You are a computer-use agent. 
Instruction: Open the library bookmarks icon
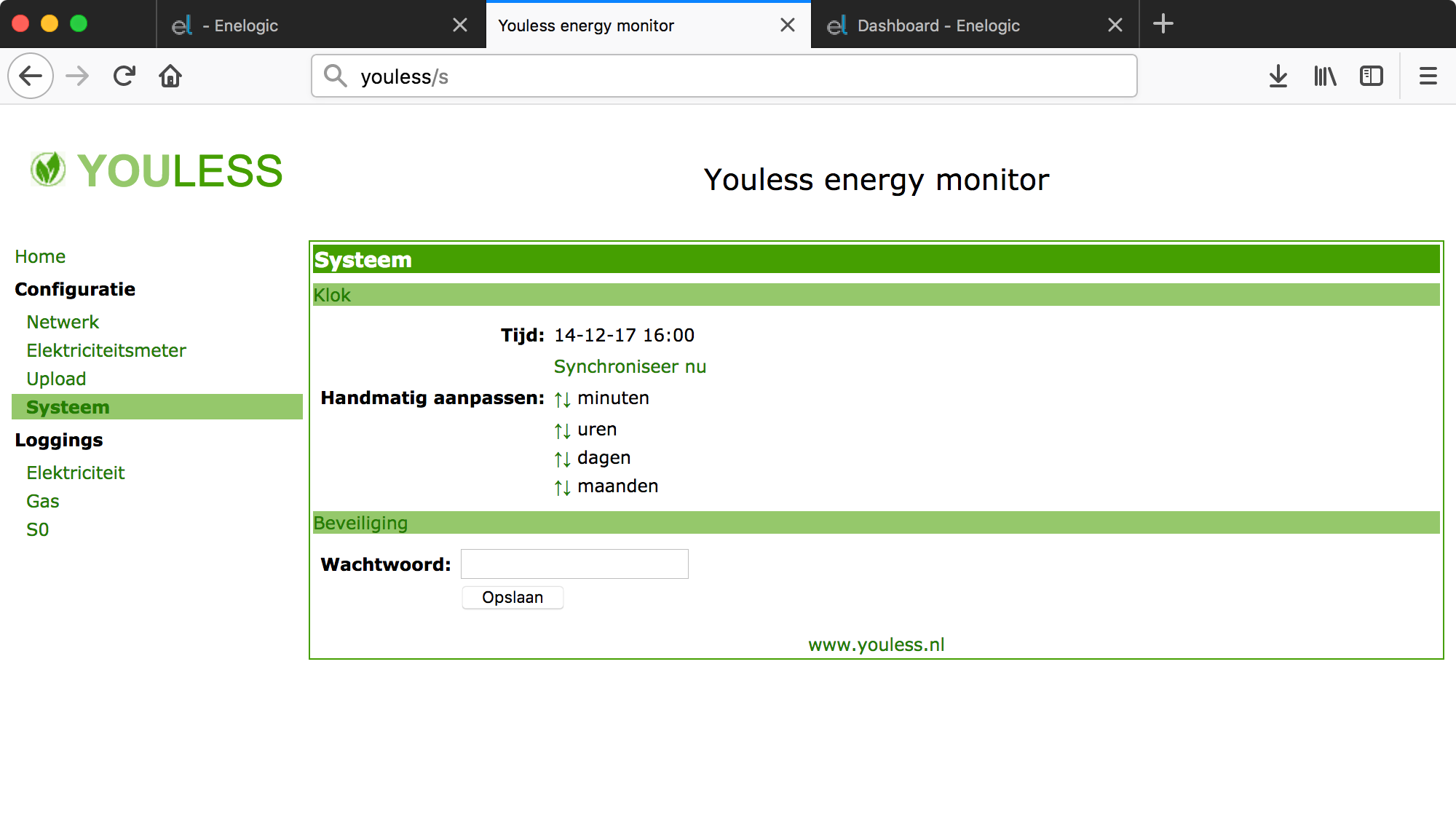[1325, 76]
